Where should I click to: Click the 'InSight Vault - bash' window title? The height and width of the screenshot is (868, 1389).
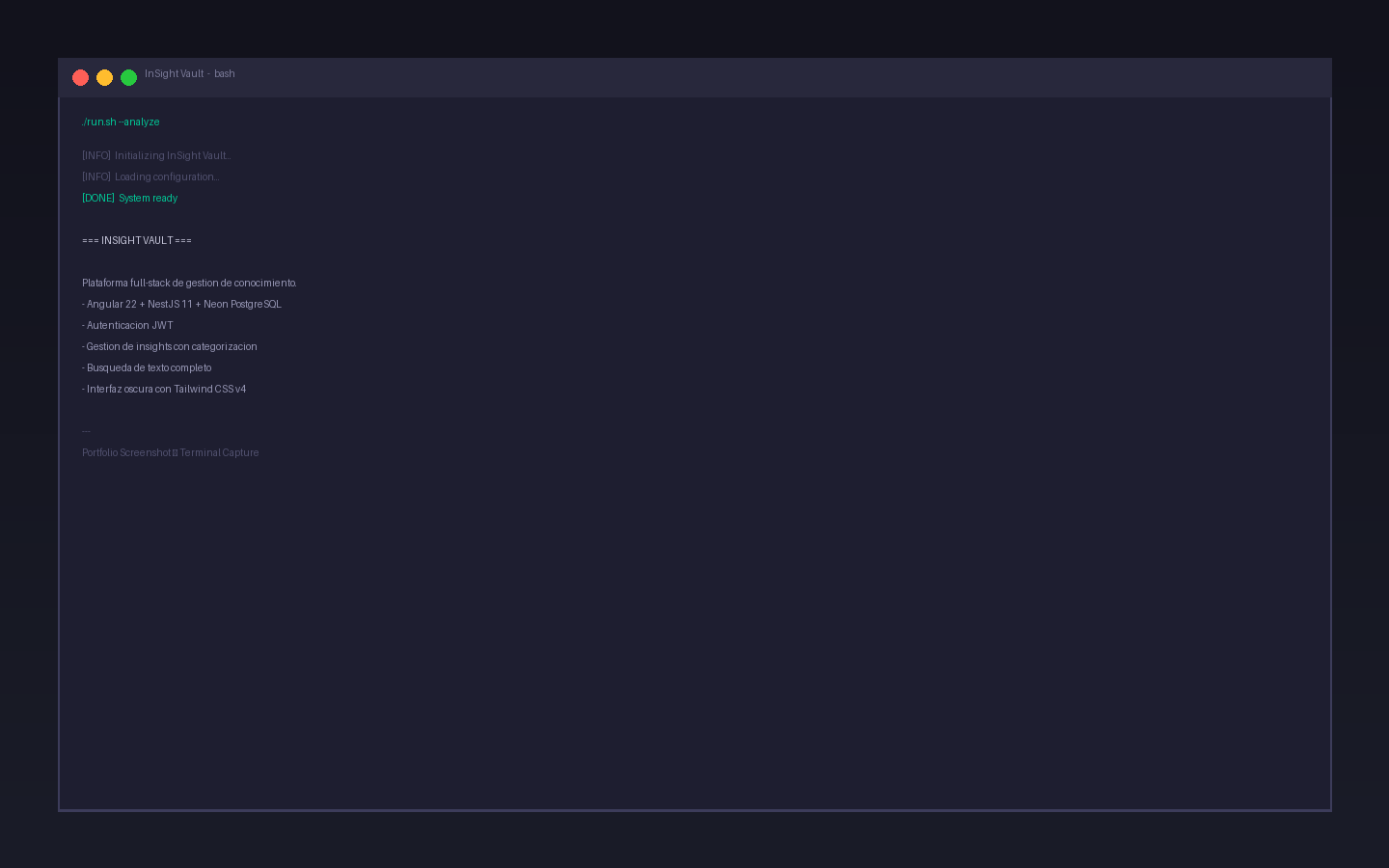[x=190, y=73]
